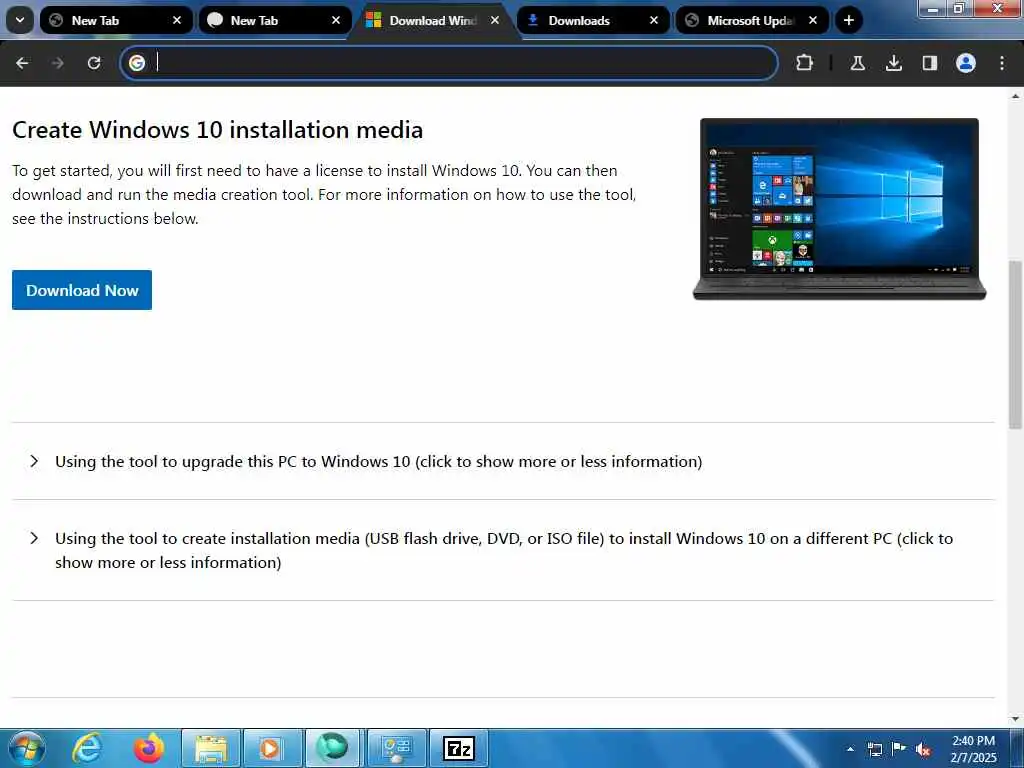This screenshot has height=768, width=1024.
Task: Expand the create installation media section chevron
Action: tap(34, 538)
